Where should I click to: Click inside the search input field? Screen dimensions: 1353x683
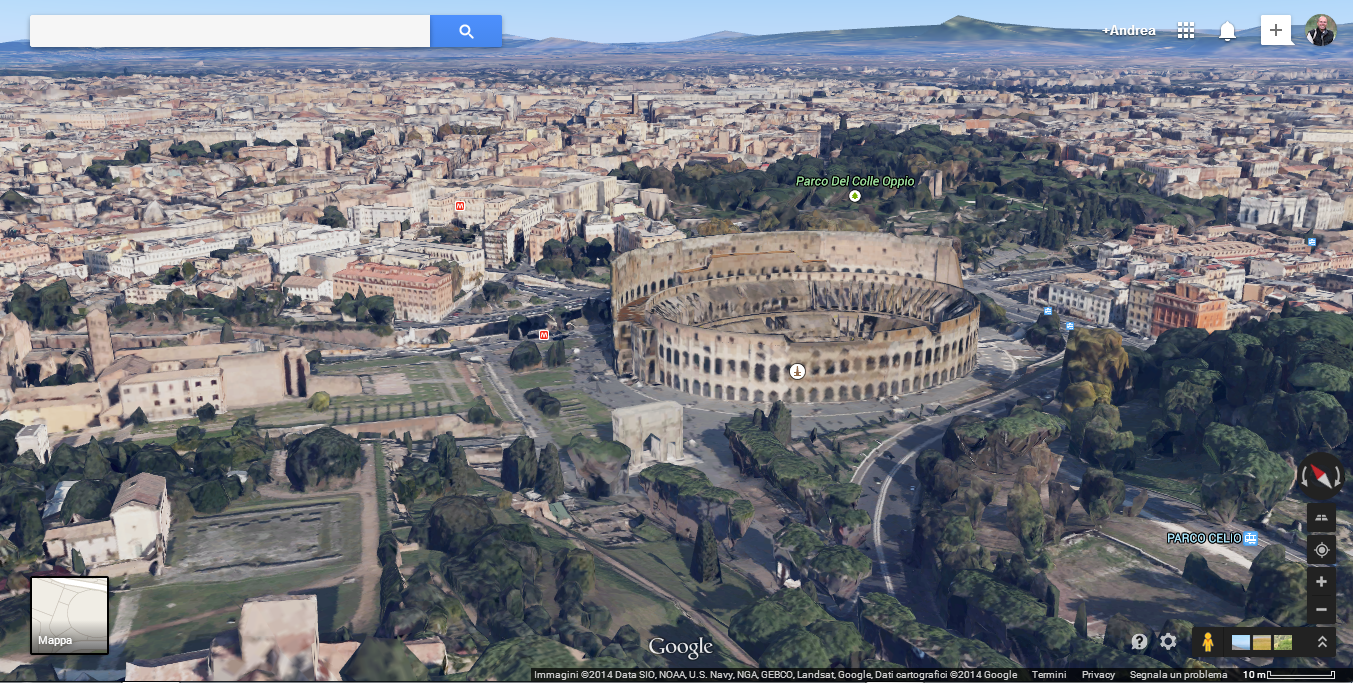coord(230,31)
